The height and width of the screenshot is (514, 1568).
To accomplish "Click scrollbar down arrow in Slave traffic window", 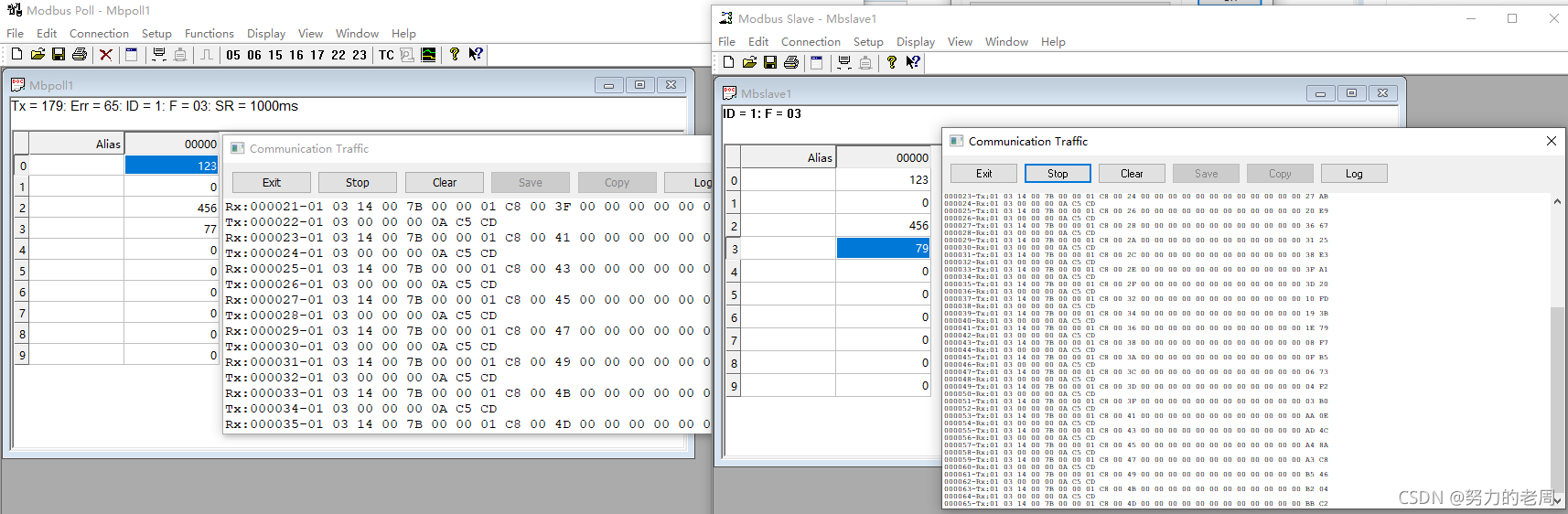I will click(x=1557, y=501).
